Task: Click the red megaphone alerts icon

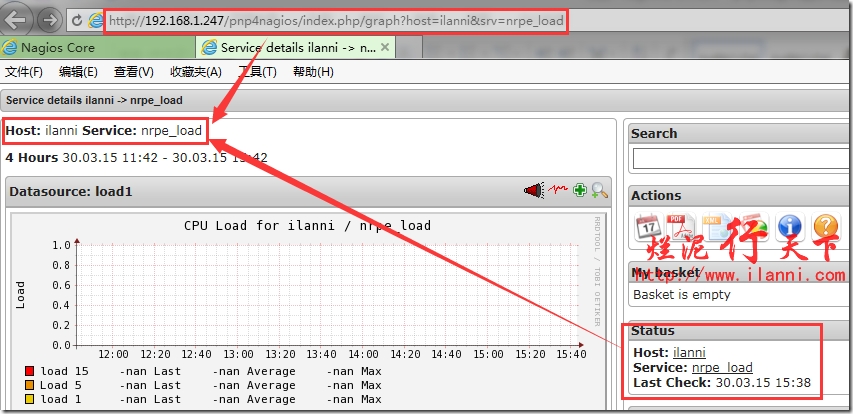Action: click(x=534, y=190)
